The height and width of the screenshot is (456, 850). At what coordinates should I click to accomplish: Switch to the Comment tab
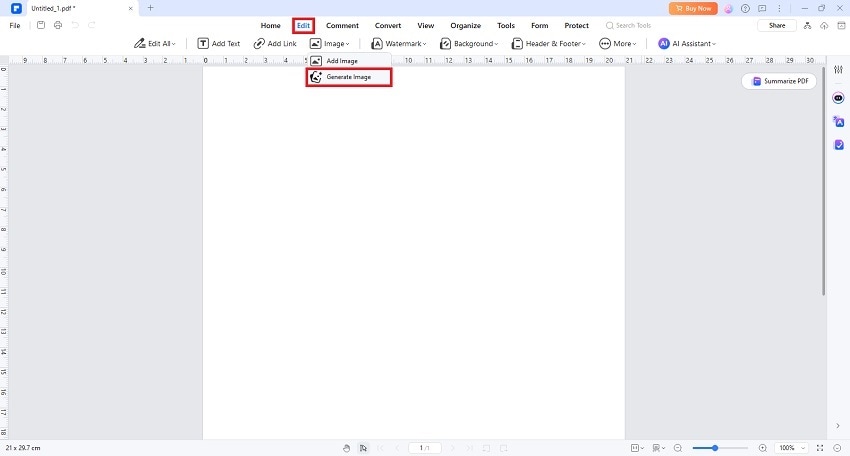pyautogui.click(x=342, y=25)
